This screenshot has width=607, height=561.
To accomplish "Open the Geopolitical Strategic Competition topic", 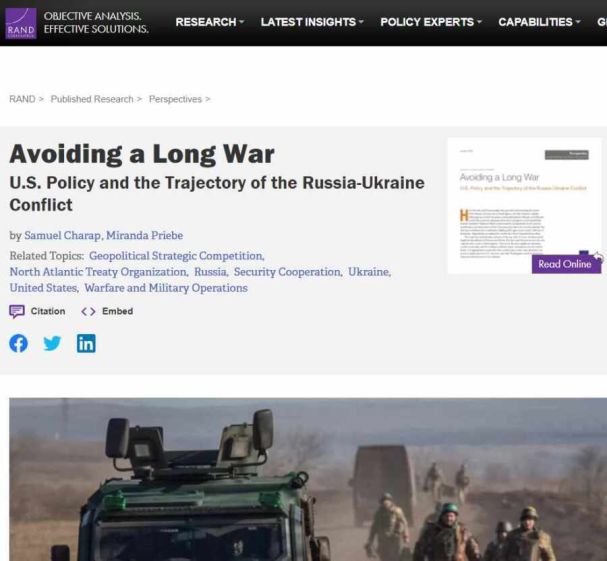I will click(177, 256).
